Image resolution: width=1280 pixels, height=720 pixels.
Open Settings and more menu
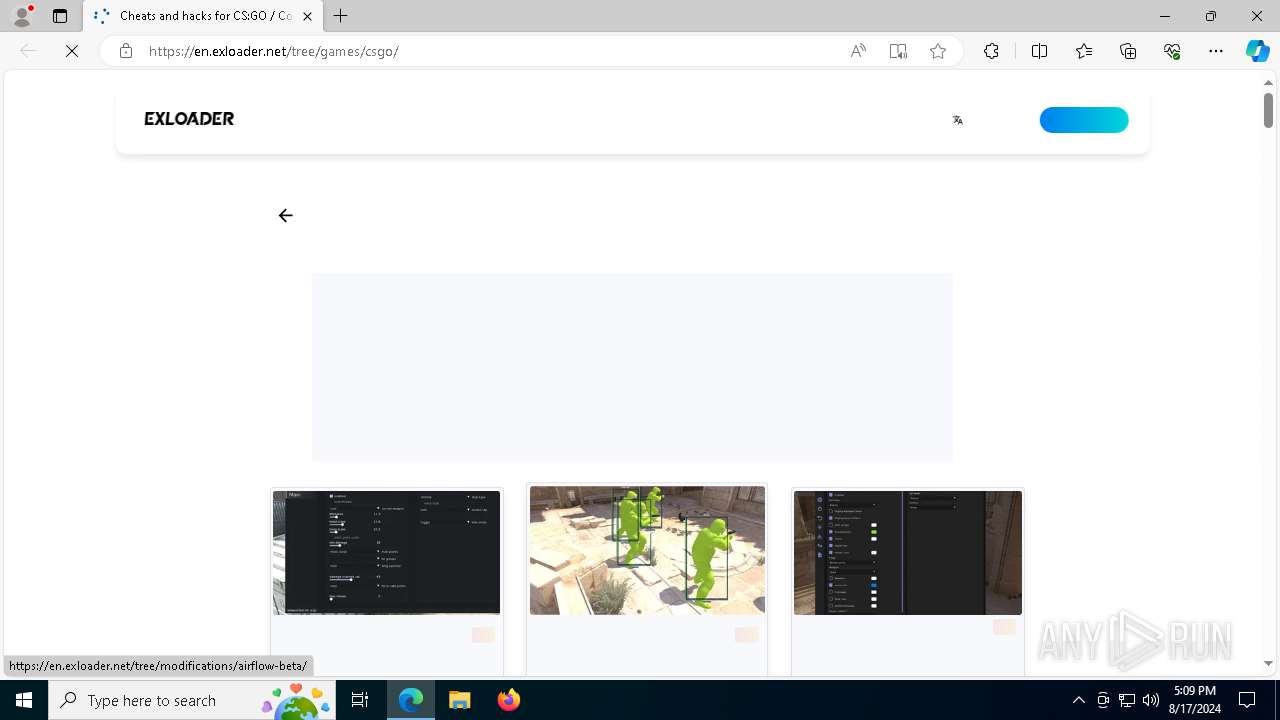[x=1216, y=51]
